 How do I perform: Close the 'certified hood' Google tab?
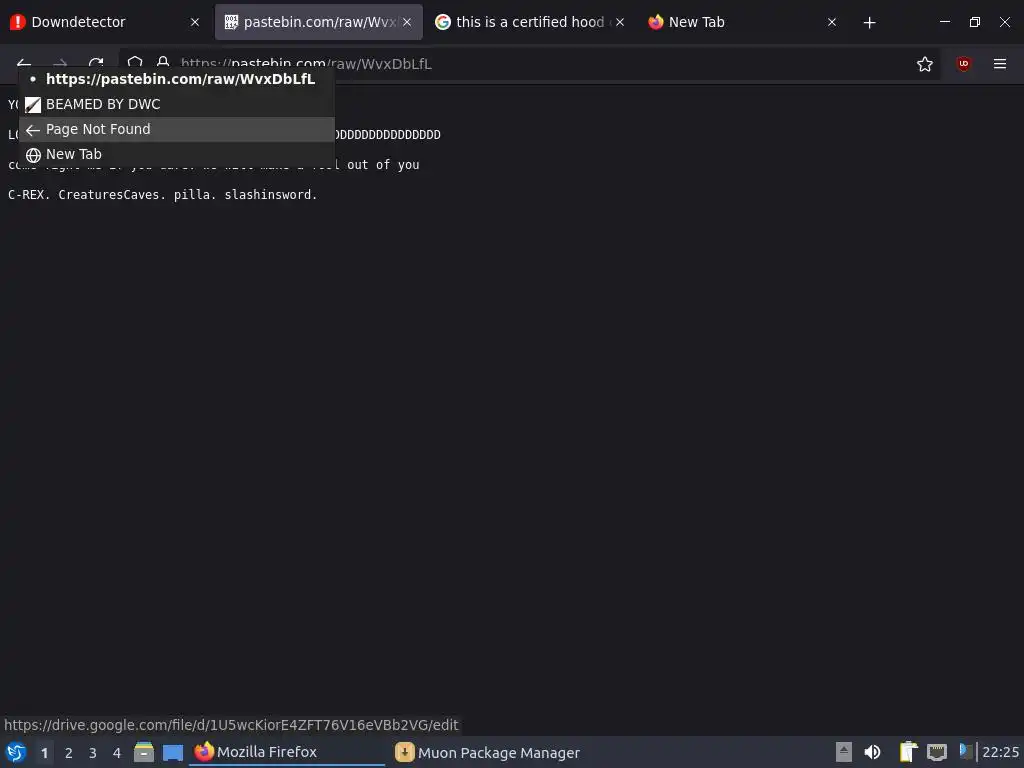[620, 22]
